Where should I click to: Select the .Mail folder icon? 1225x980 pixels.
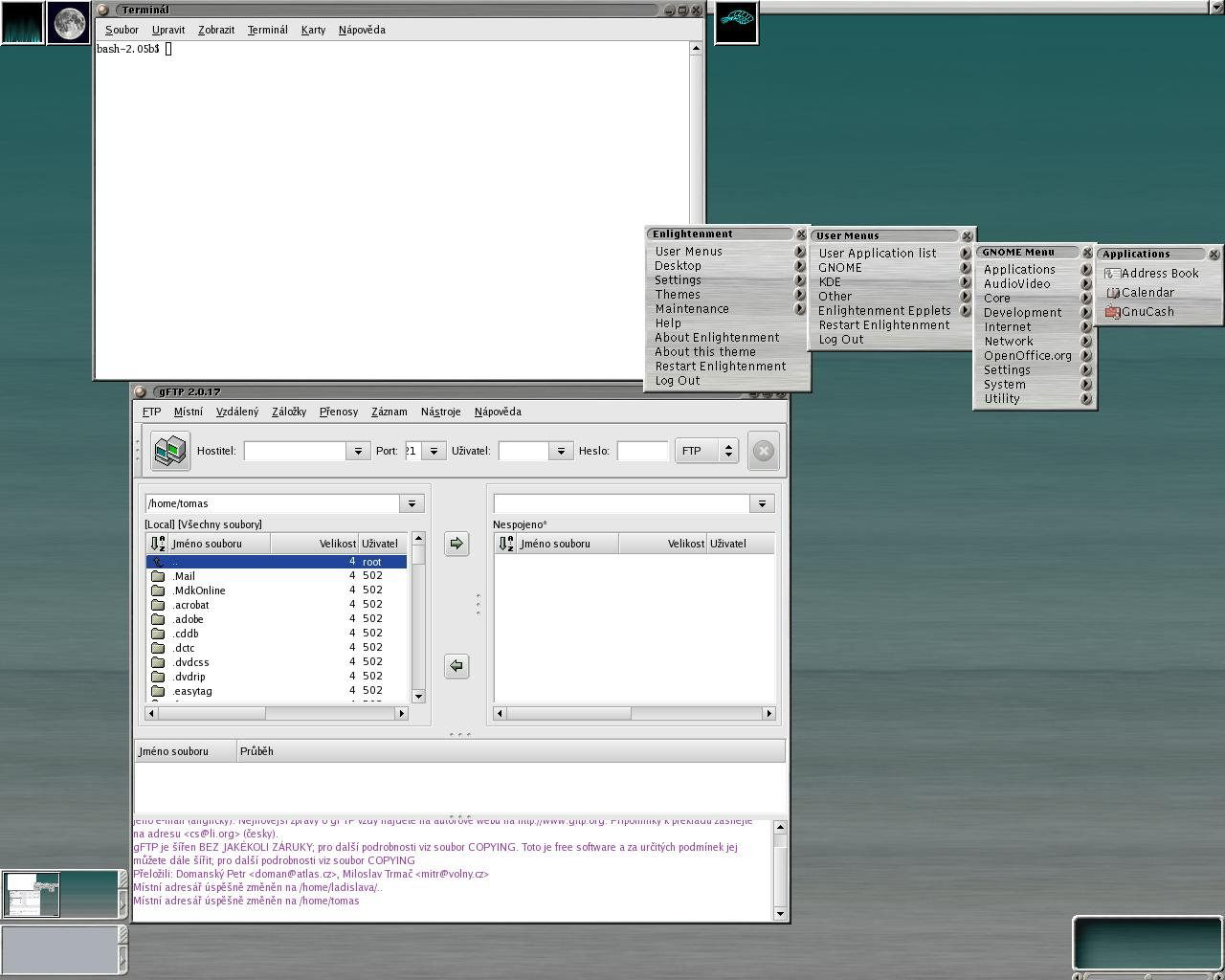click(x=158, y=576)
